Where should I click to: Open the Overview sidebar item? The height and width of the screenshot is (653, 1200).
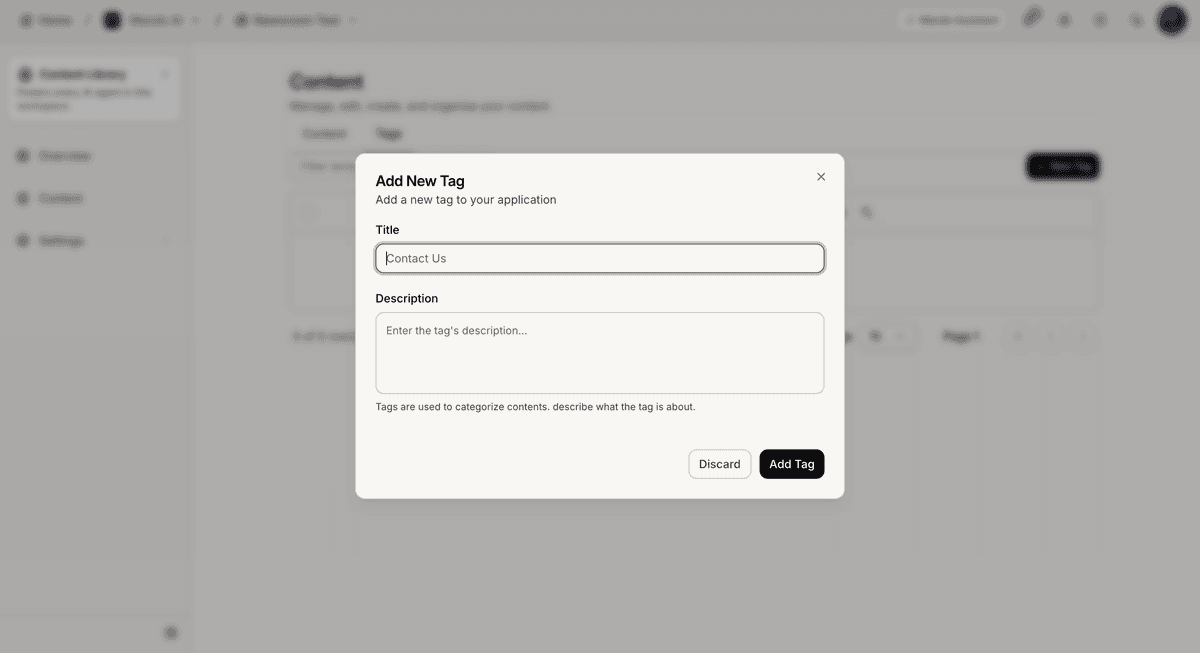pyautogui.click(x=64, y=156)
